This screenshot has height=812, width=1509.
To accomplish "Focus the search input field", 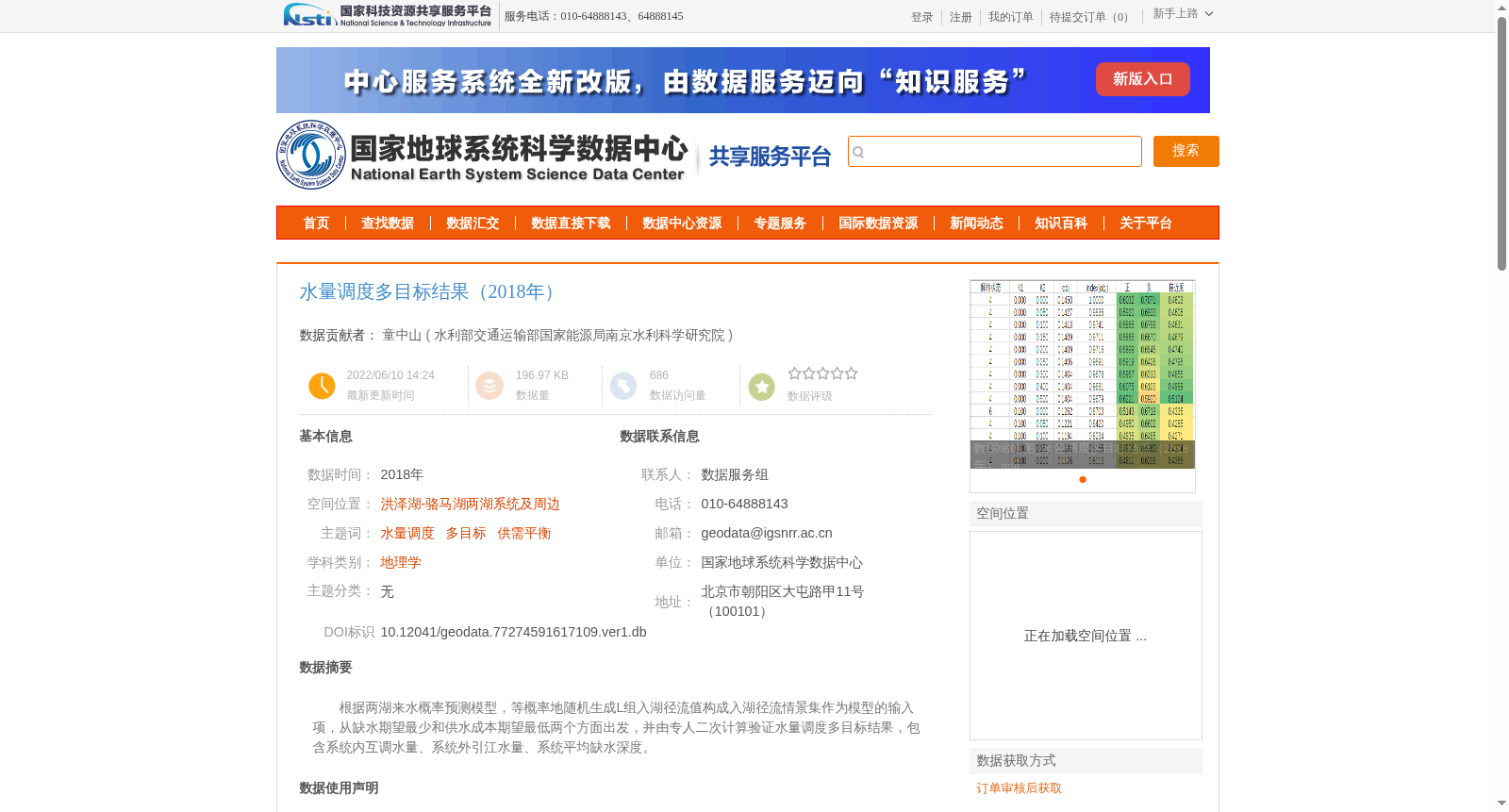I will (x=995, y=151).
